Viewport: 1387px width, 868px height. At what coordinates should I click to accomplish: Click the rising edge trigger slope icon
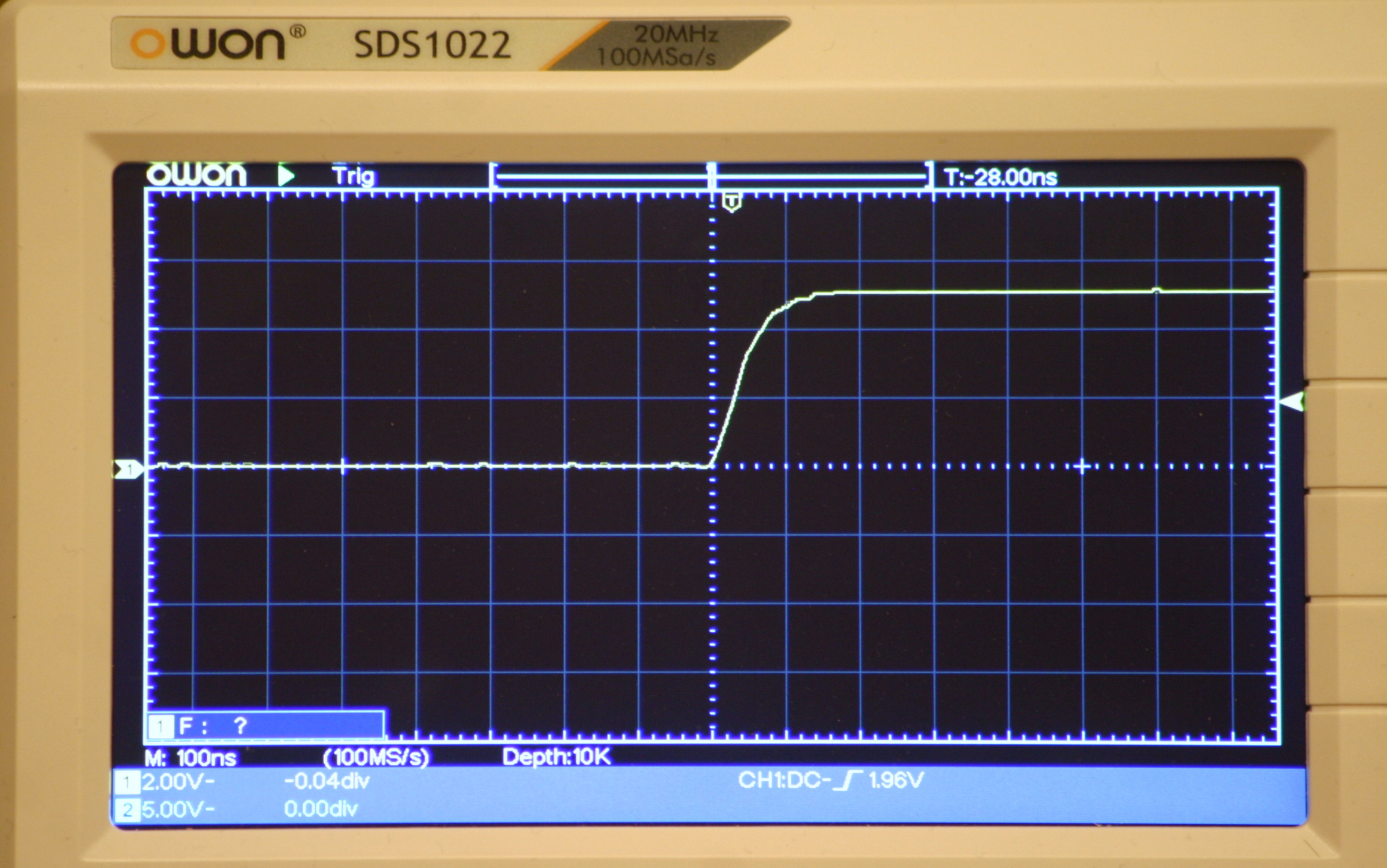(x=848, y=780)
